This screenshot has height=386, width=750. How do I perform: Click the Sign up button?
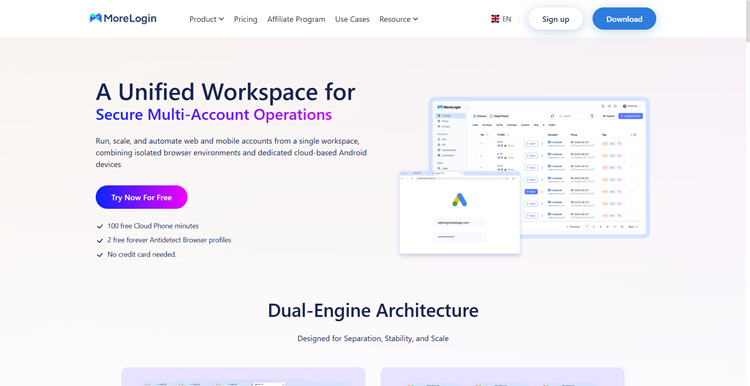point(555,19)
